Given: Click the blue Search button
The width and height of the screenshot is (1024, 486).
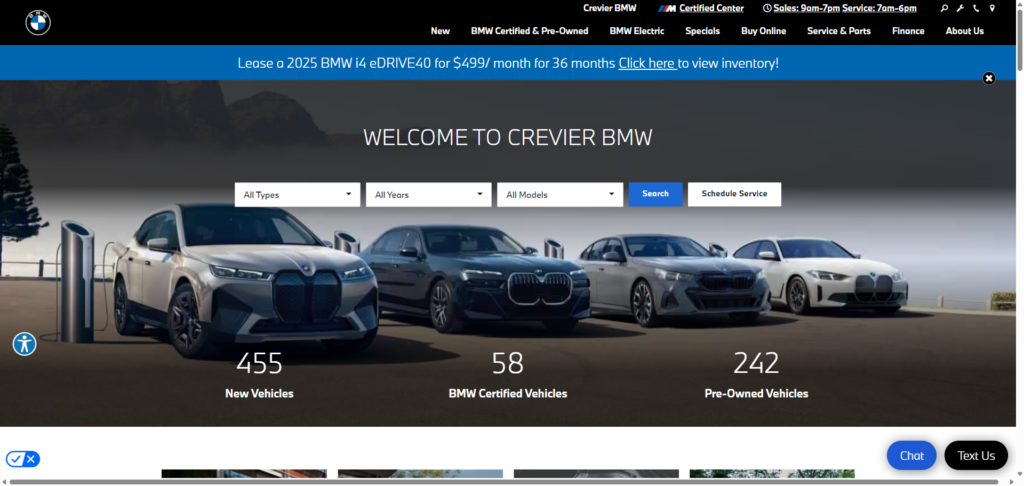Looking at the screenshot, I should [x=656, y=194].
